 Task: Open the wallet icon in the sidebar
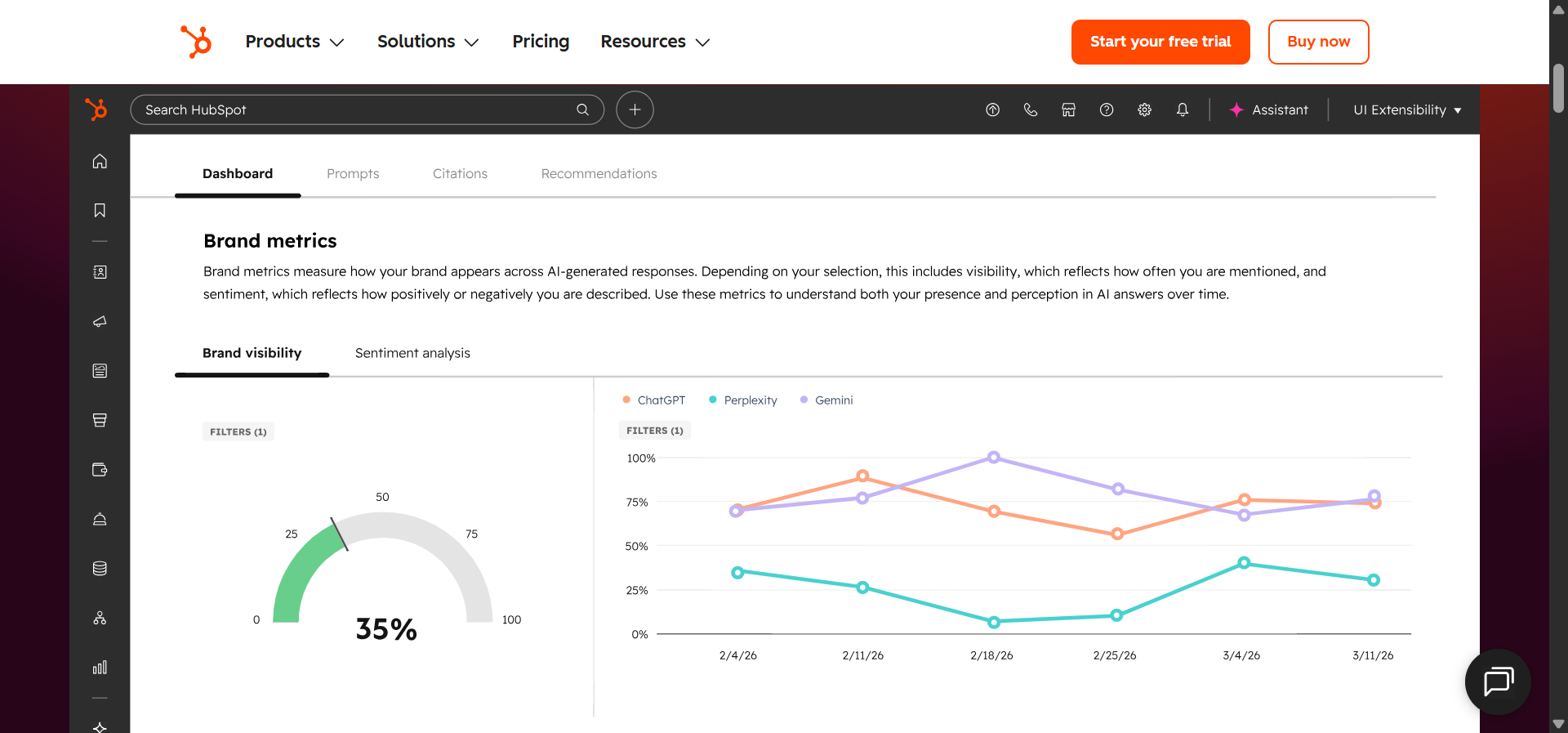pos(100,470)
